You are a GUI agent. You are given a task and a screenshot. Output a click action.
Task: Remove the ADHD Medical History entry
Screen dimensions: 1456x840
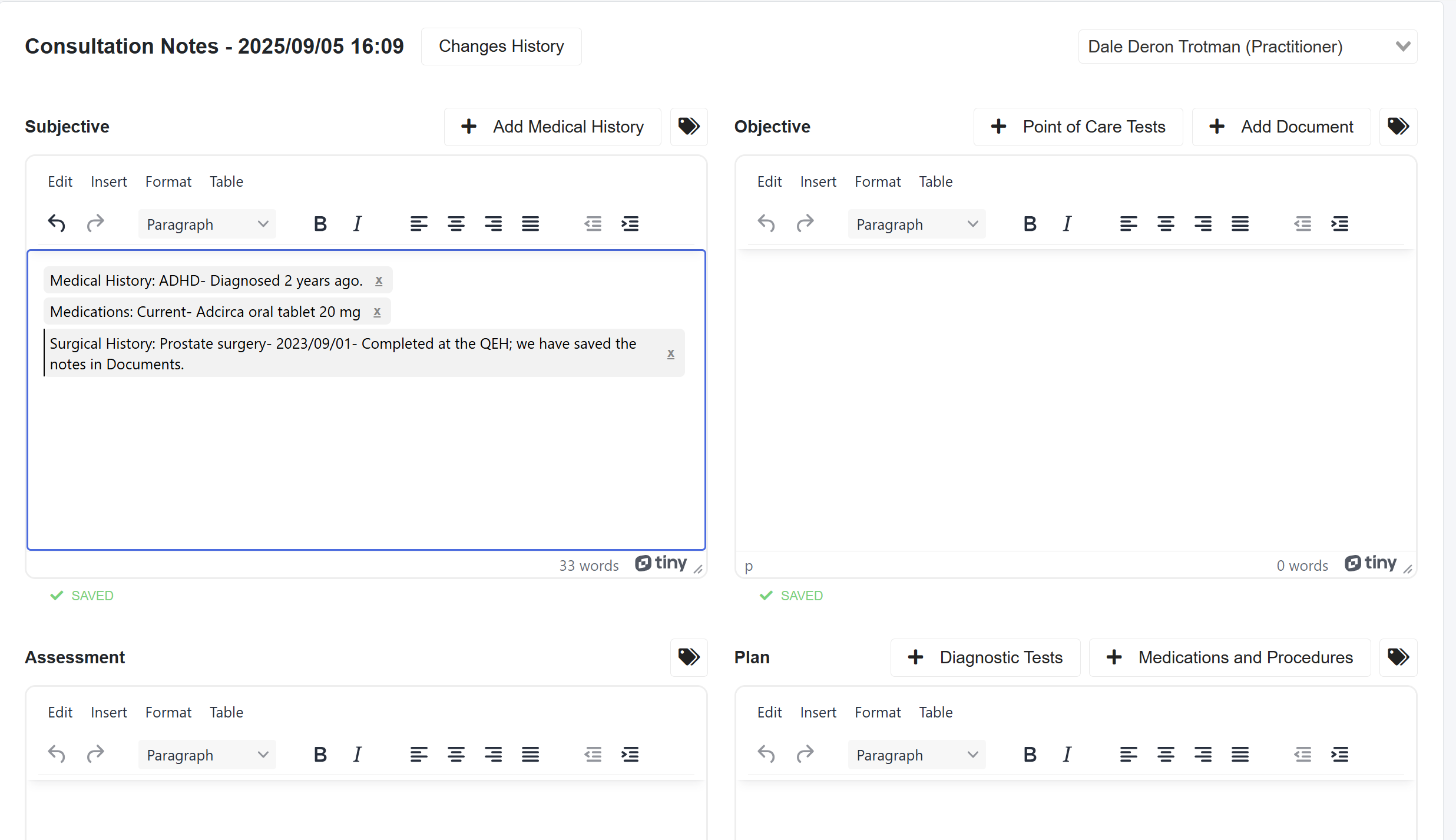click(x=379, y=281)
